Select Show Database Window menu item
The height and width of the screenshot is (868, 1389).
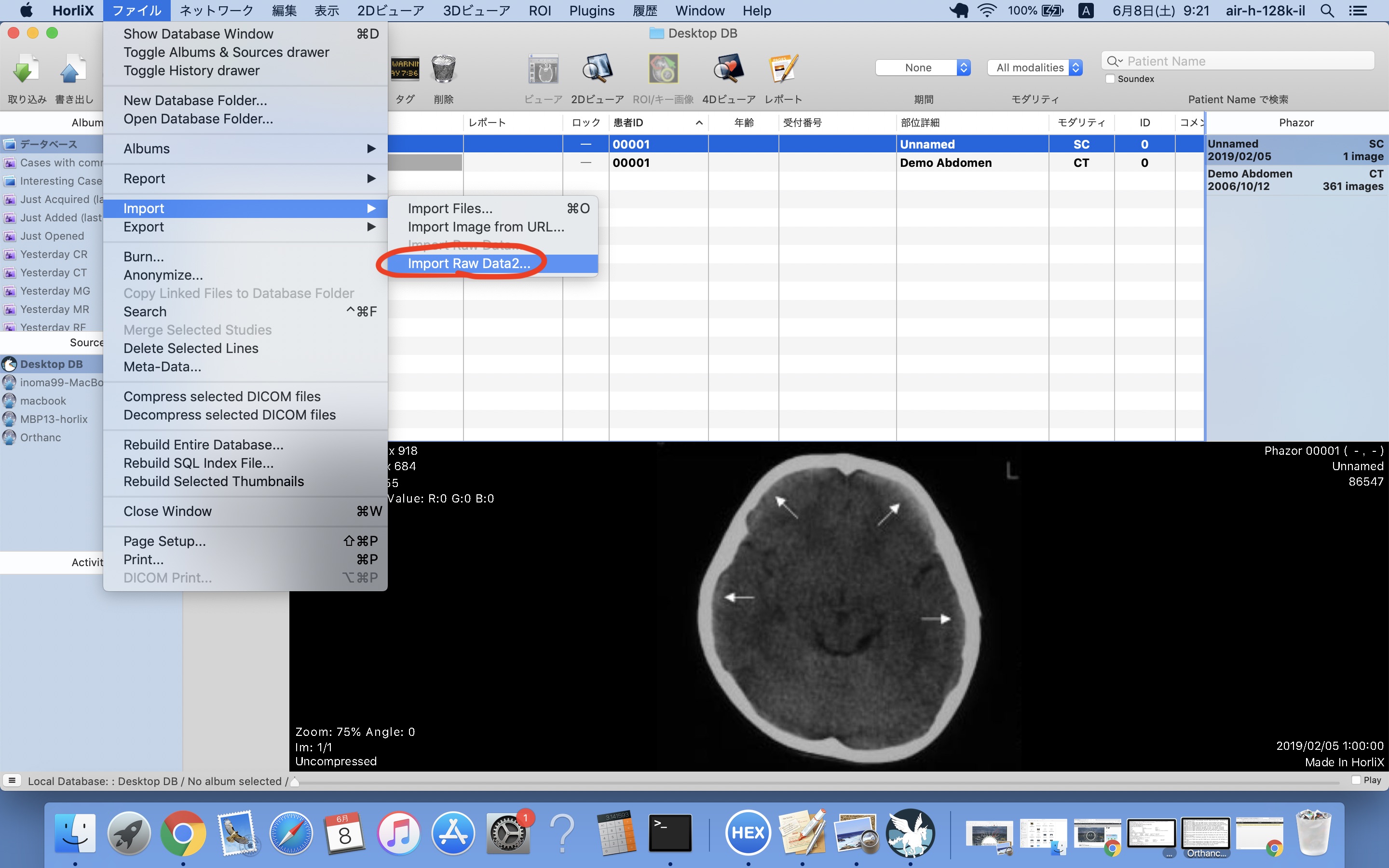tap(245, 34)
